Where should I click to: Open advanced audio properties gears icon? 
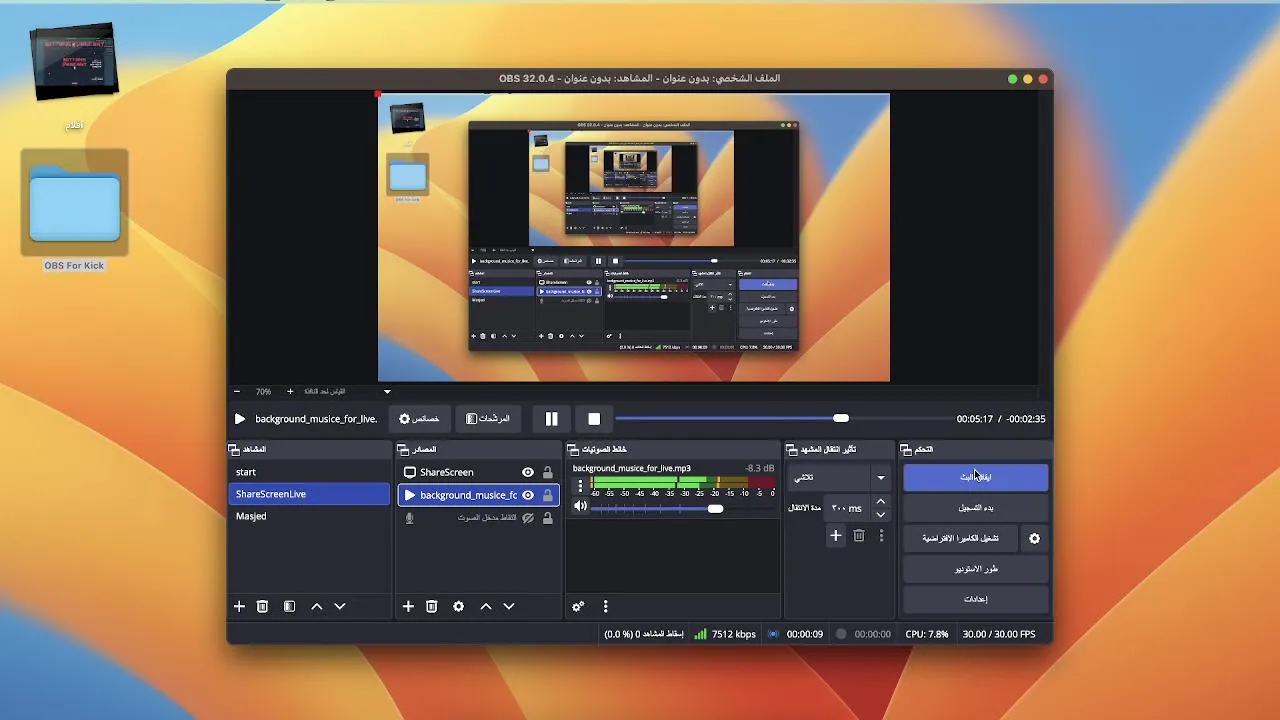click(578, 606)
